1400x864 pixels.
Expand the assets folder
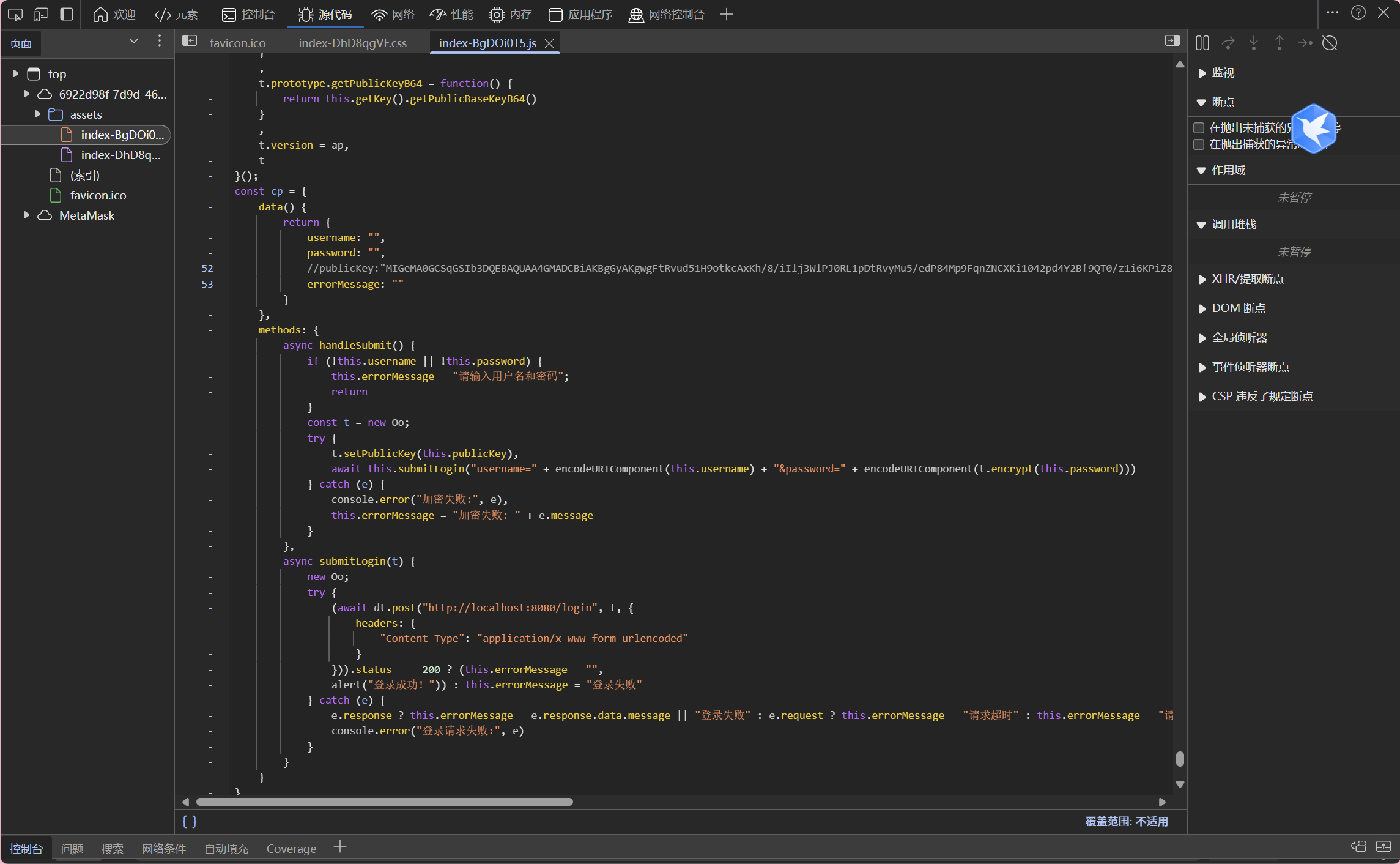tap(37, 114)
